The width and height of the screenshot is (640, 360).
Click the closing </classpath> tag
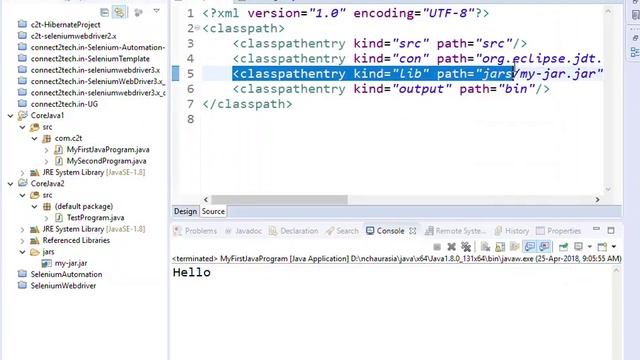click(x=247, y=104)
